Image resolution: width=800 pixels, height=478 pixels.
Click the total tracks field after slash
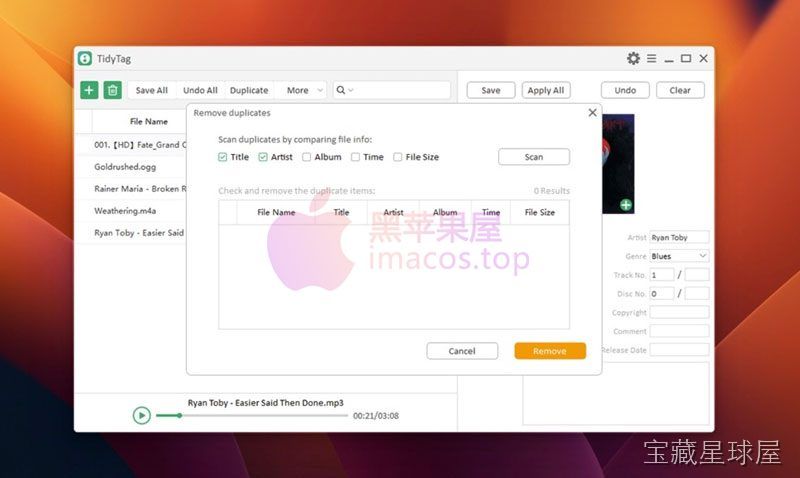pyautogui.click(x=697, y=275)
